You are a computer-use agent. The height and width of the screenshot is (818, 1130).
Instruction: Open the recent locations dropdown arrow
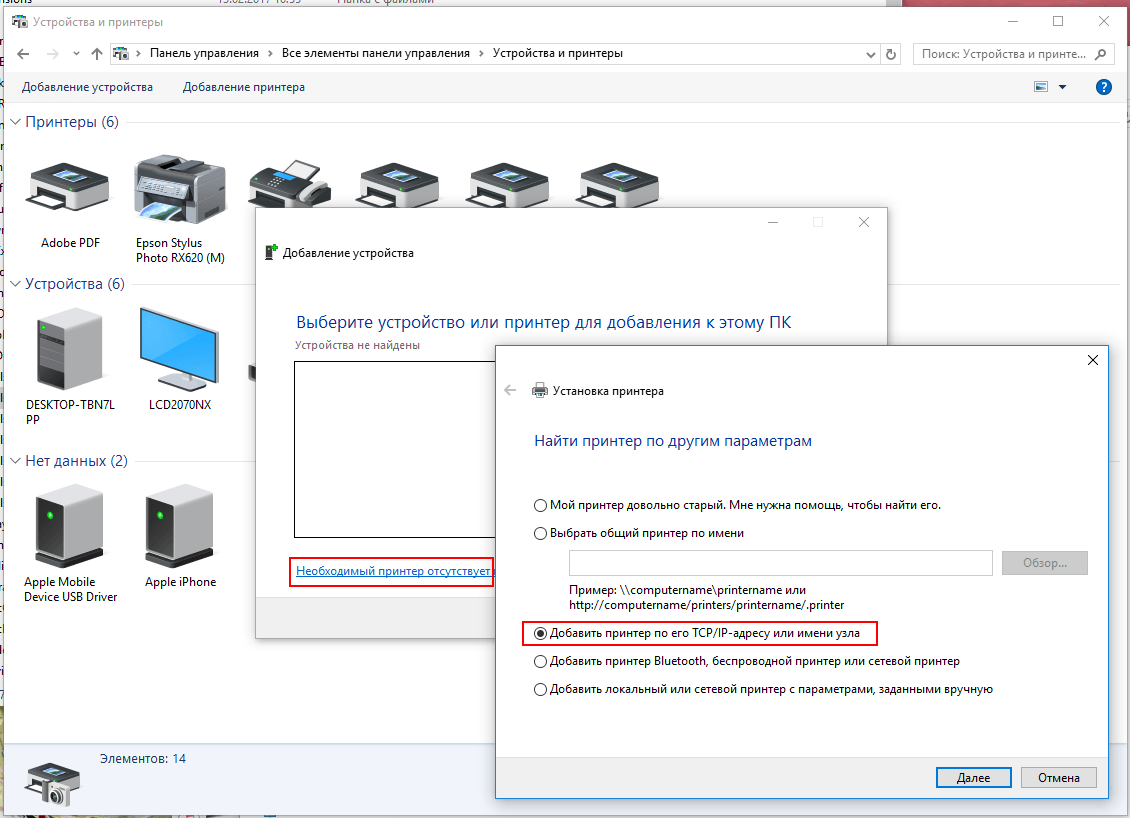click(x=76, y=53)
